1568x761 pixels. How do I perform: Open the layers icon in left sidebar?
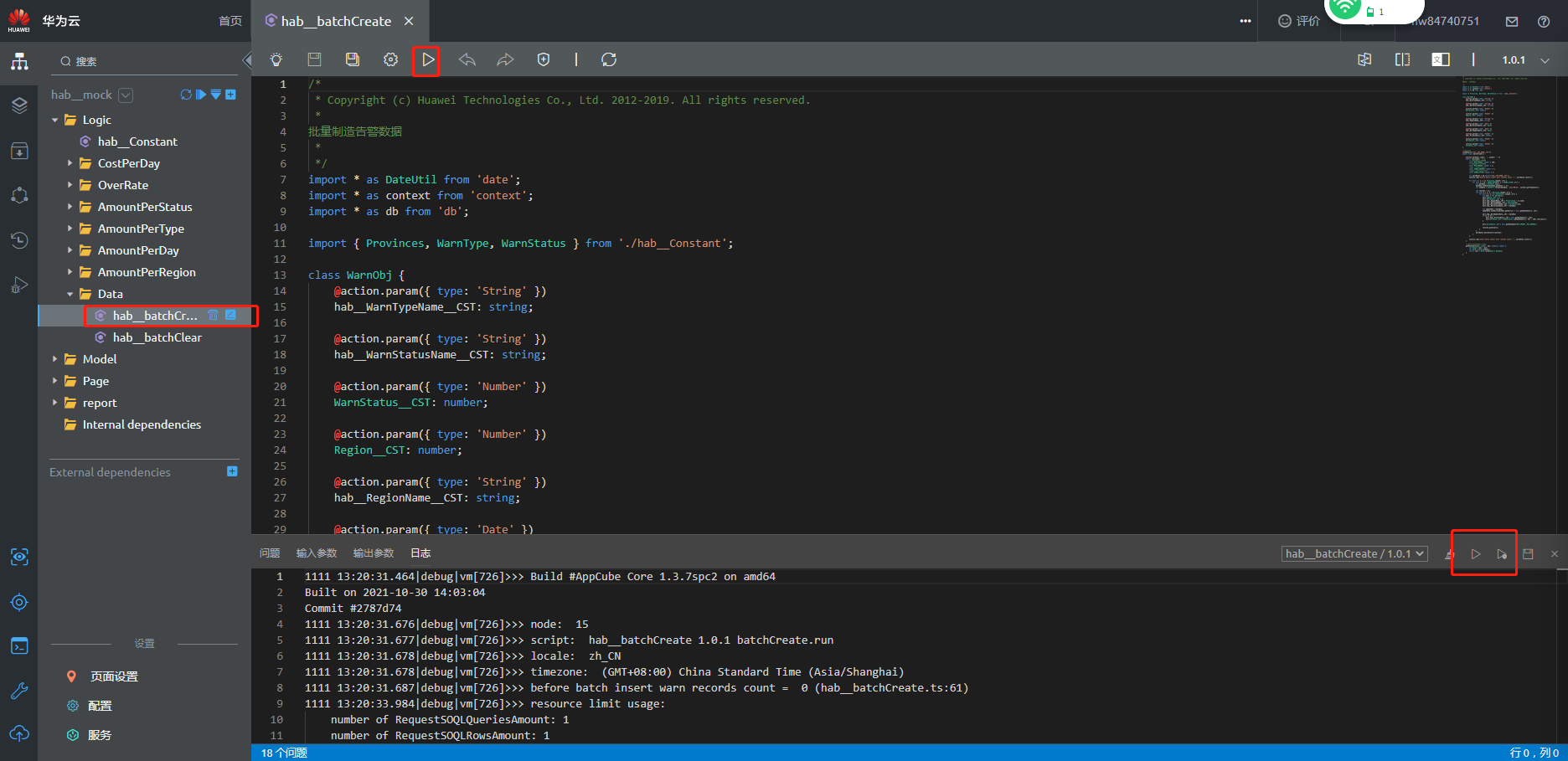[x=19, y=105]
